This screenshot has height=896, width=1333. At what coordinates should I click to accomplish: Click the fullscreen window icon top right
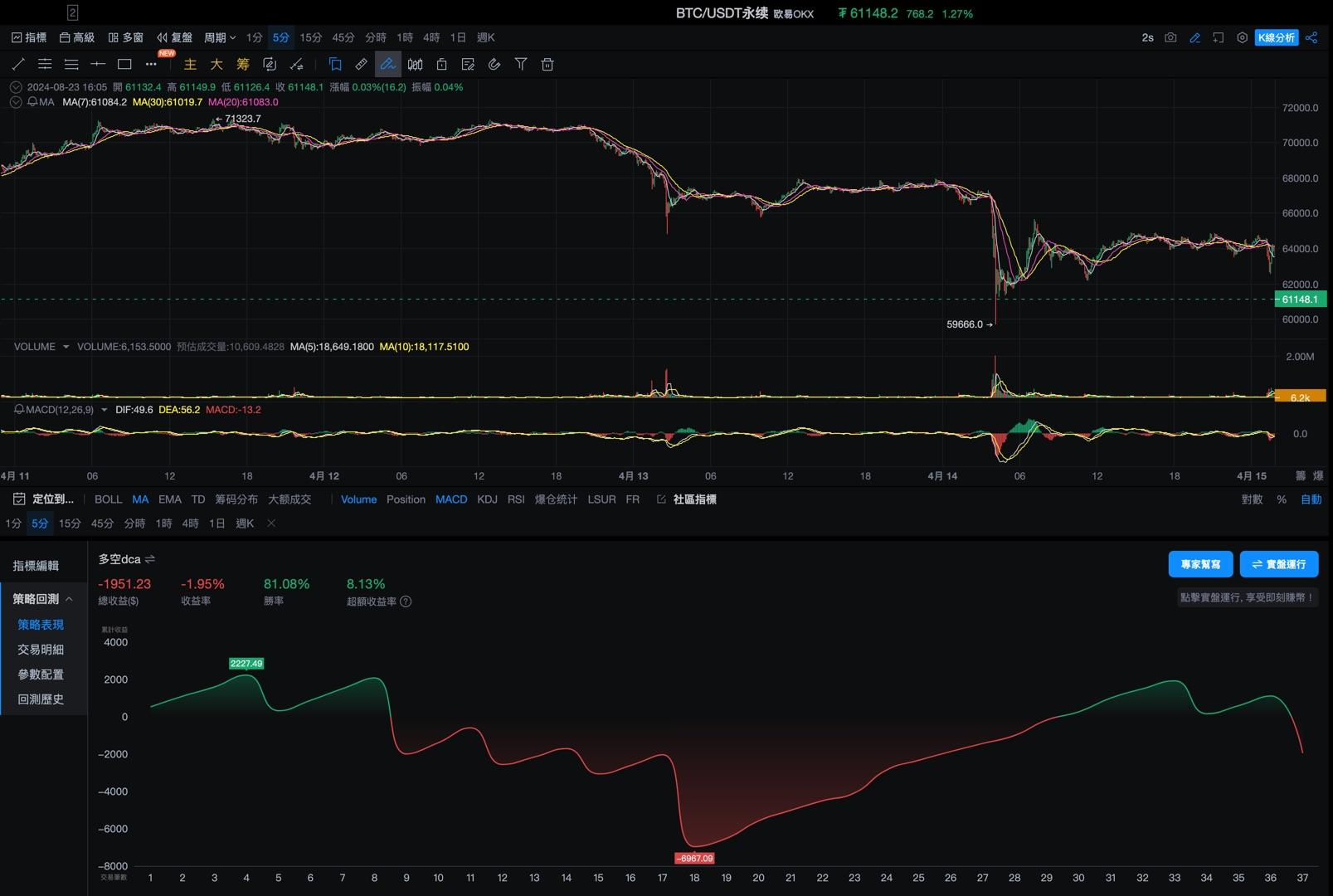pos(1218,37)
